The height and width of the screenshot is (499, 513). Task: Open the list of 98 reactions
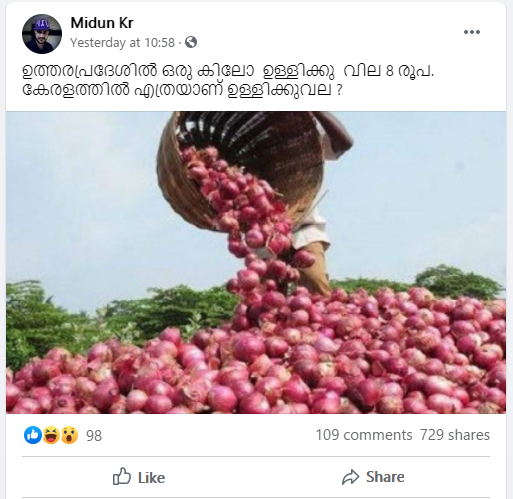[94, 436]
